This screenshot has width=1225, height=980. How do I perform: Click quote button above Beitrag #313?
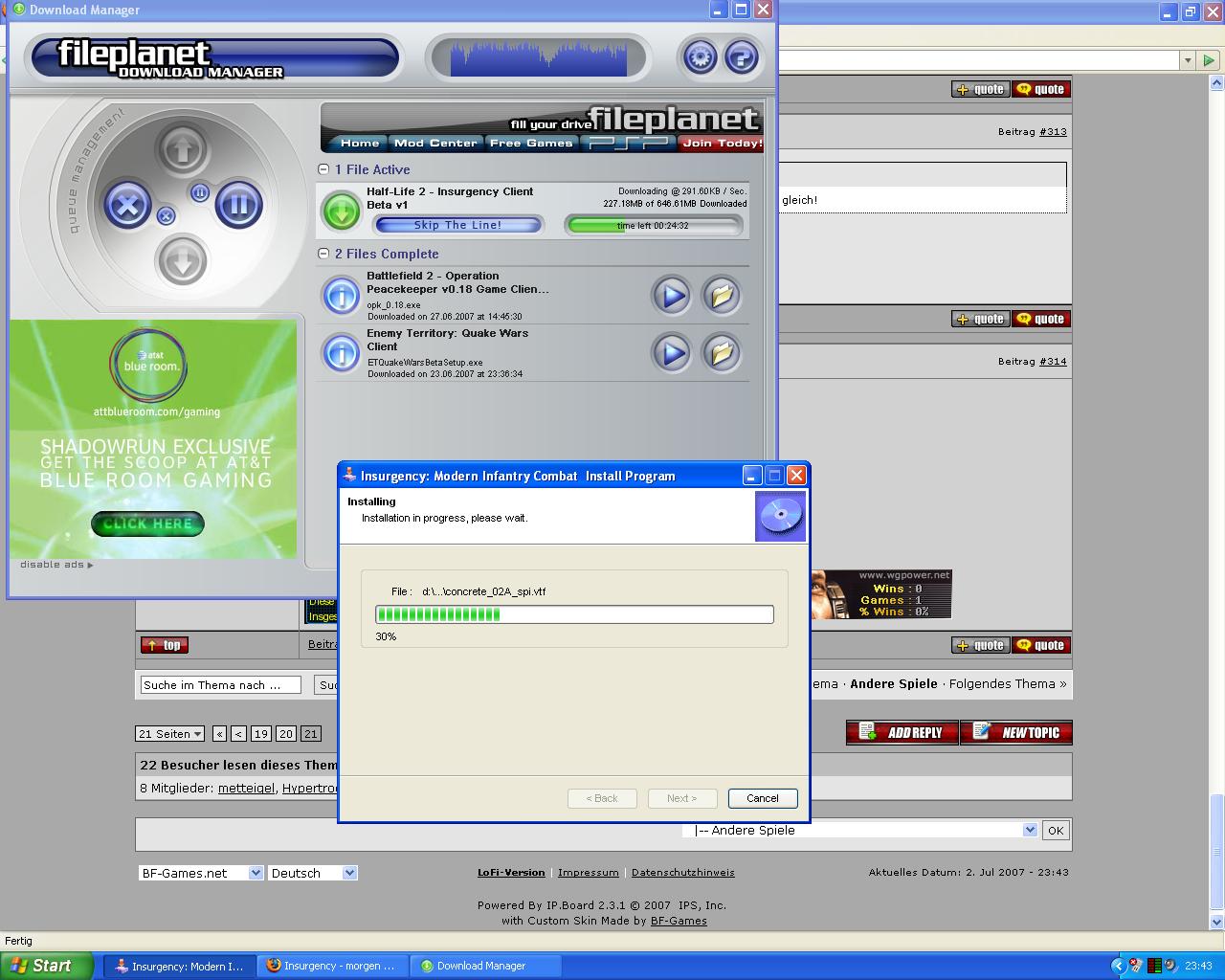(1041, 89)
